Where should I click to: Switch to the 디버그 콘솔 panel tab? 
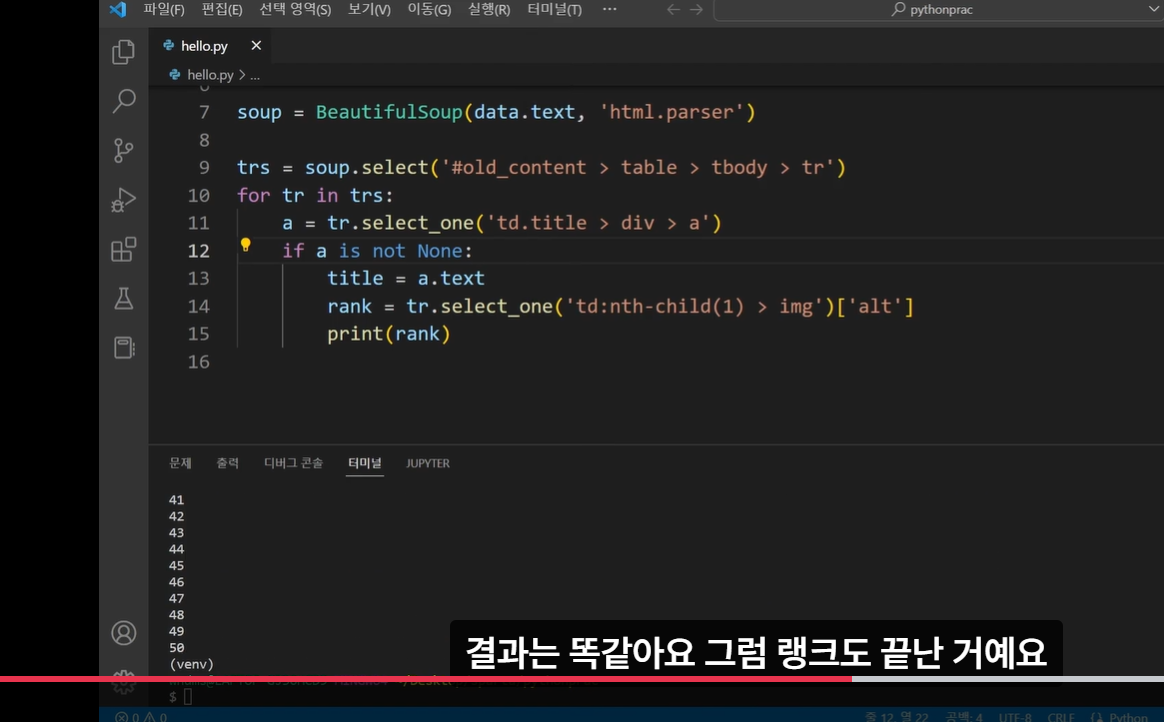pos(293,463)
